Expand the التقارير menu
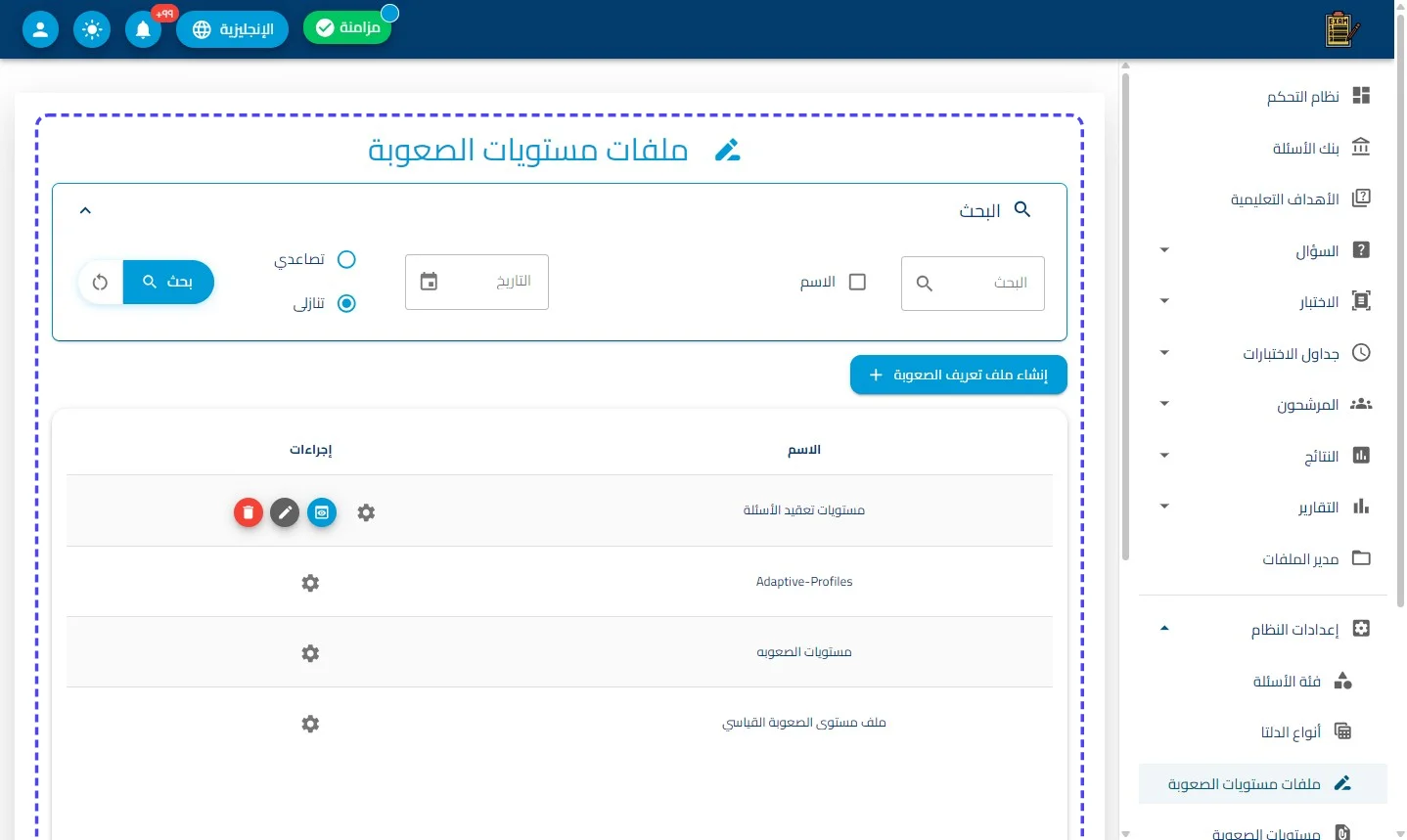The width and height of the screenshot is (1407, 840). tap(1164, 507)
